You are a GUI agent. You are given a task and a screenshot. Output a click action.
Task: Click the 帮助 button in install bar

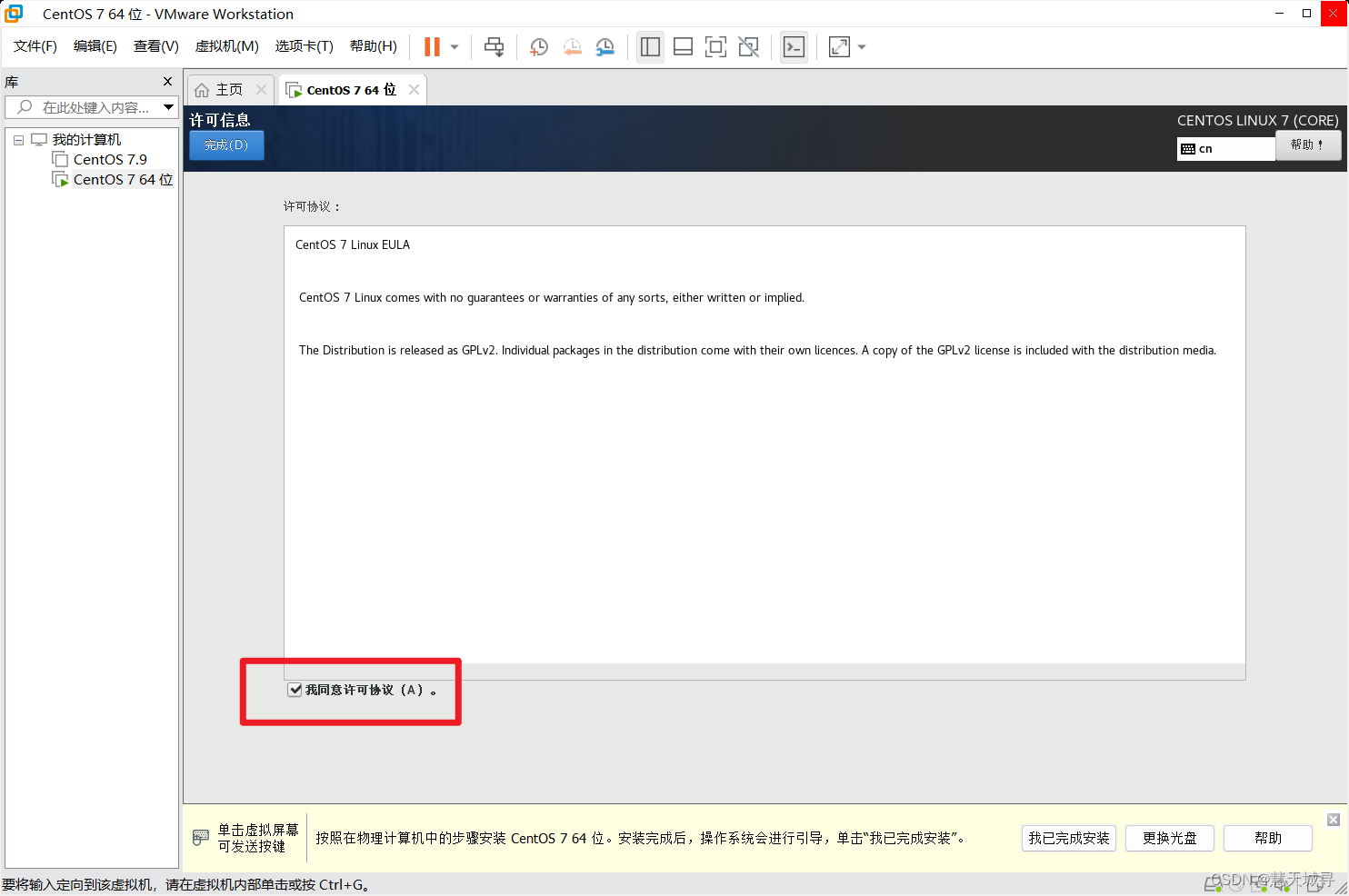[1268, 838]
